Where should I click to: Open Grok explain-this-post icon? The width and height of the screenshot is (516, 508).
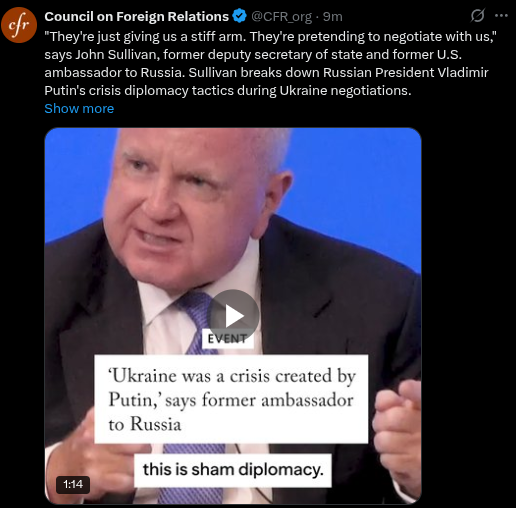click(x=477, y=16)
